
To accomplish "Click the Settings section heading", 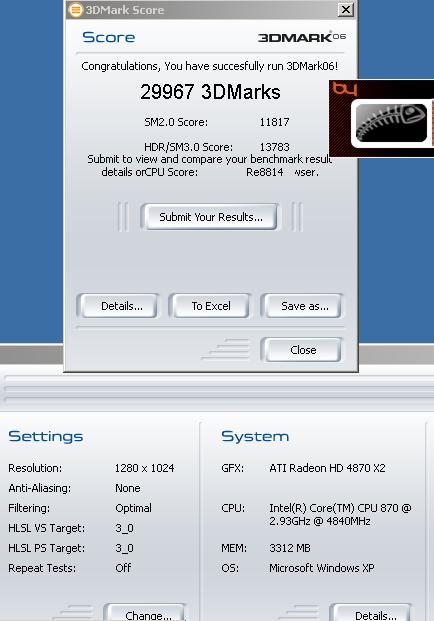I will point(46,436).
